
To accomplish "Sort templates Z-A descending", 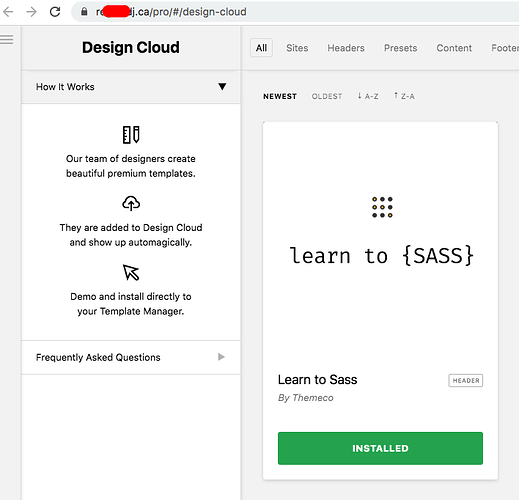I will pyautogui.click(x=404, y=96).
